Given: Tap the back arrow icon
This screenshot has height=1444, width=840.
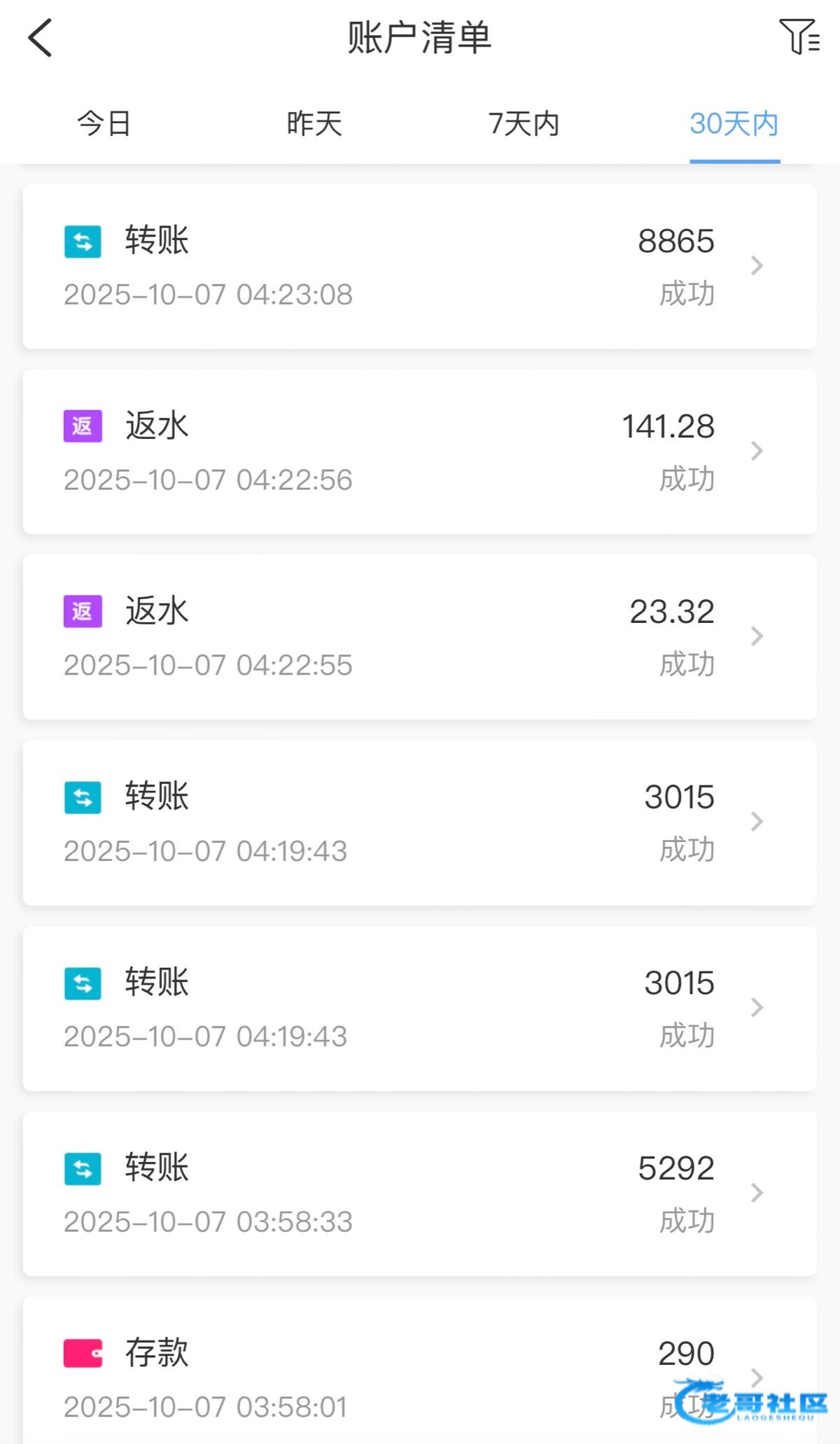Looking at the screenshot, I should 41,38.
